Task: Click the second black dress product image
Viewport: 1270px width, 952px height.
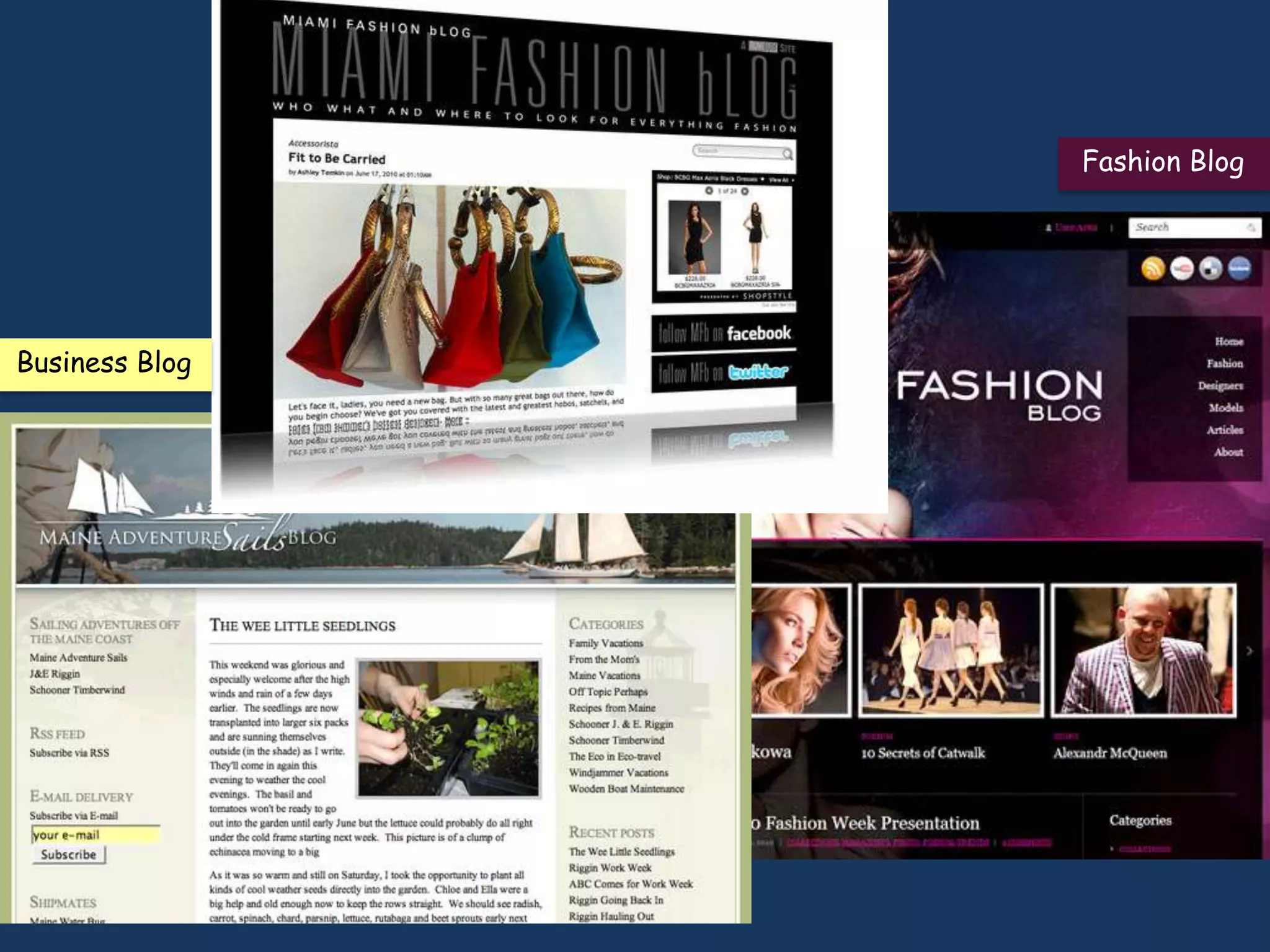Action: [755, 239]
